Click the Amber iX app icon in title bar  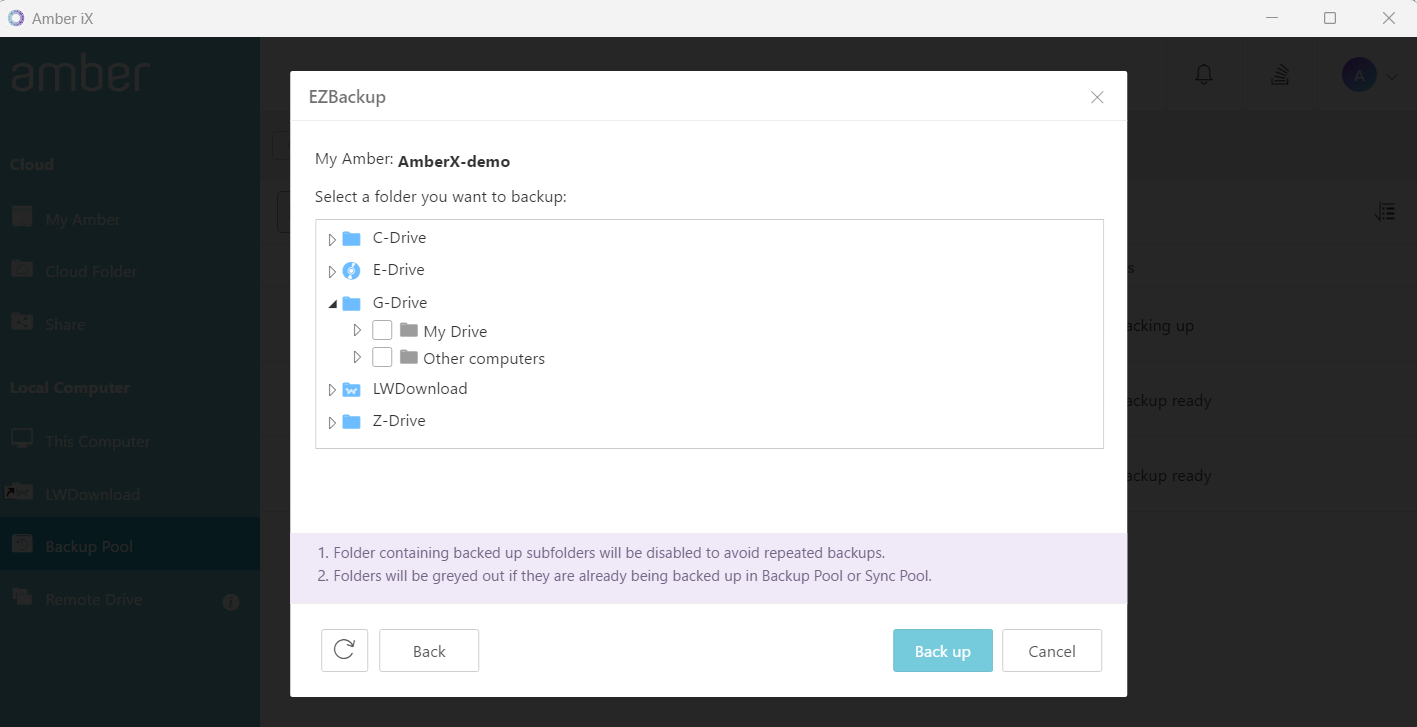[x=16, y=18]
